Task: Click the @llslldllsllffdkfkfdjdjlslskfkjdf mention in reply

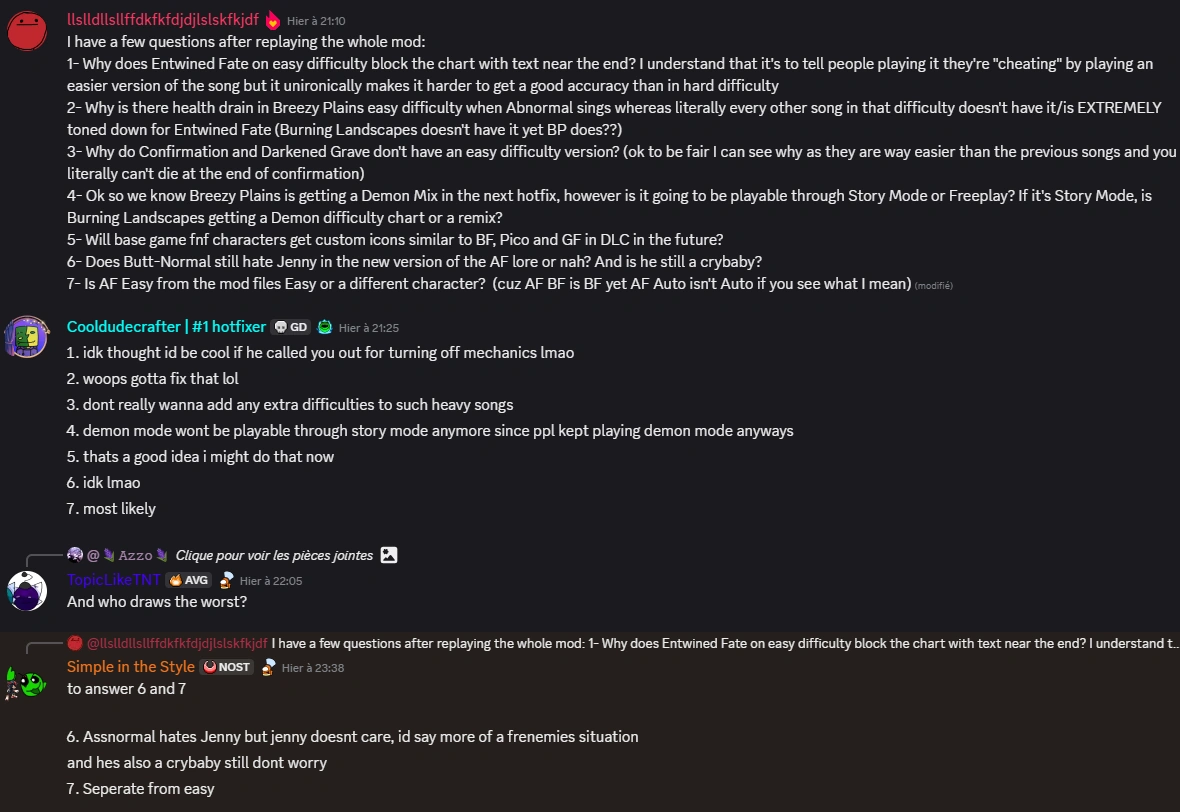Action: [x=177, y=642]
